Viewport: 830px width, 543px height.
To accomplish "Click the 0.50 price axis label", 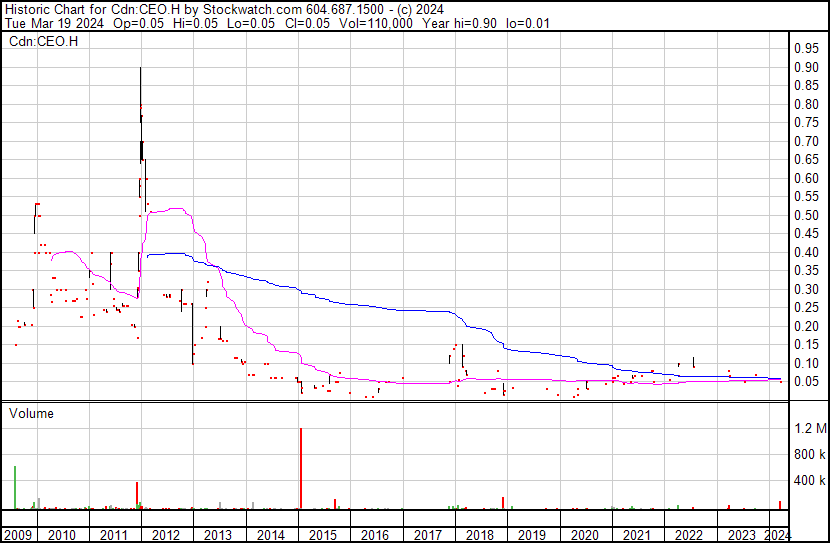I will 807,215.
